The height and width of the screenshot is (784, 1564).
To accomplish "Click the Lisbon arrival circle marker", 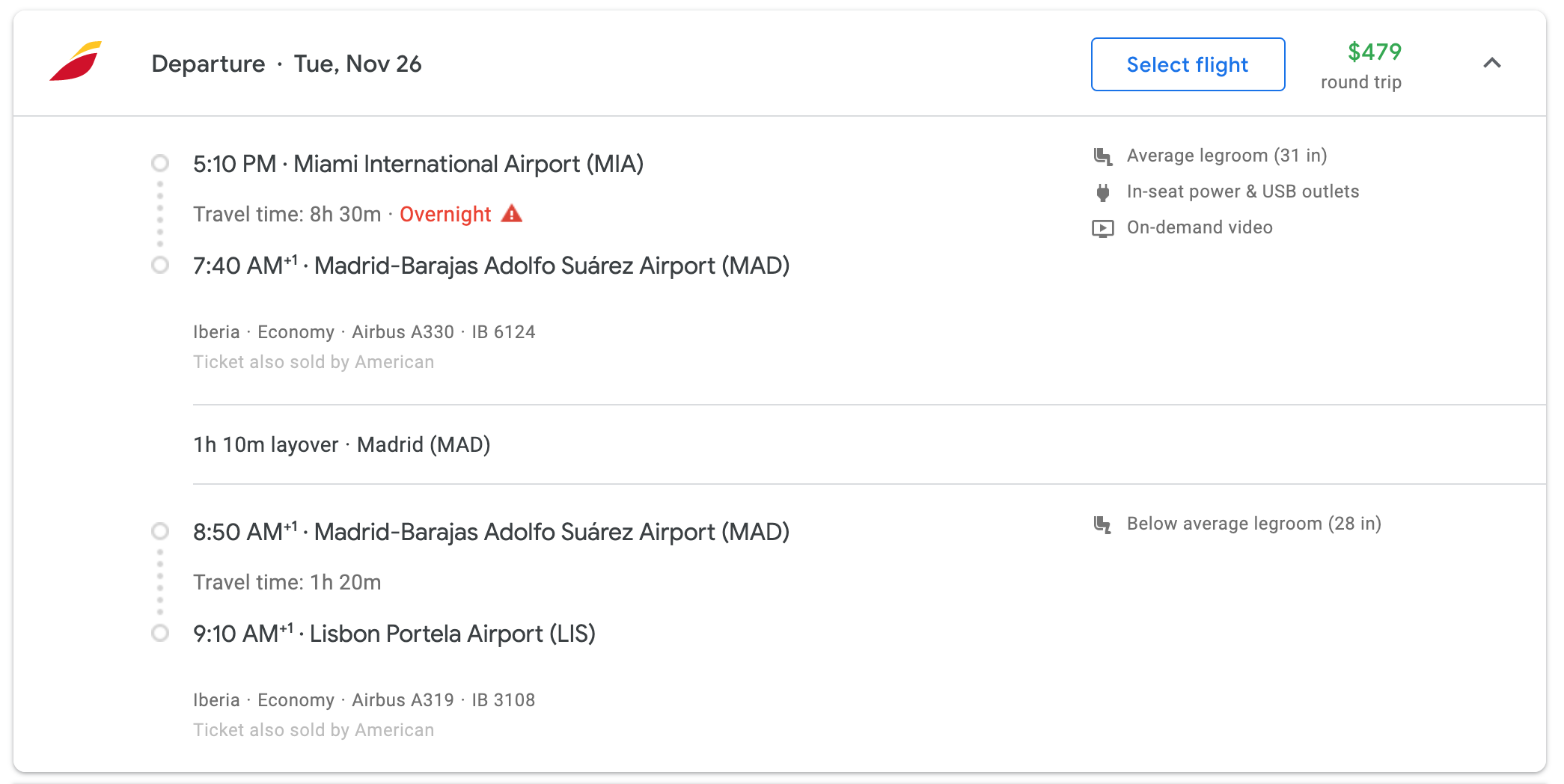I will (160, 633).
